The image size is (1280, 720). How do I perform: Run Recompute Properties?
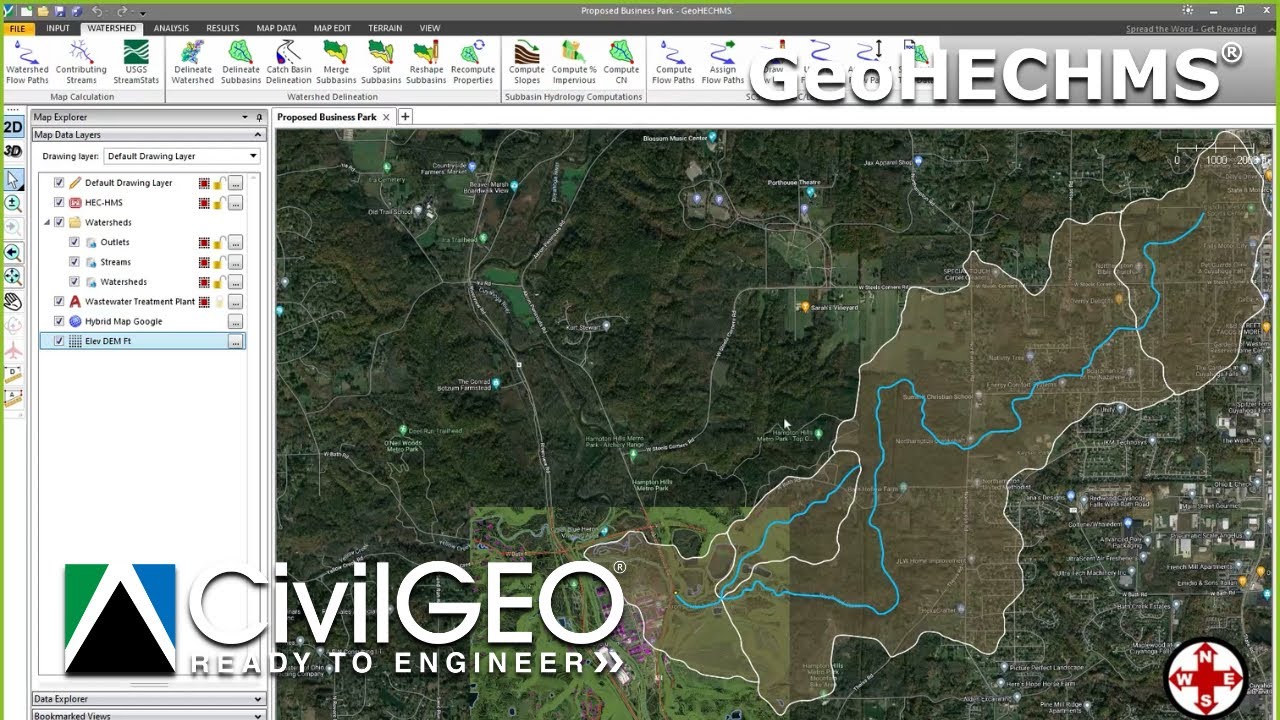point(473,62)
